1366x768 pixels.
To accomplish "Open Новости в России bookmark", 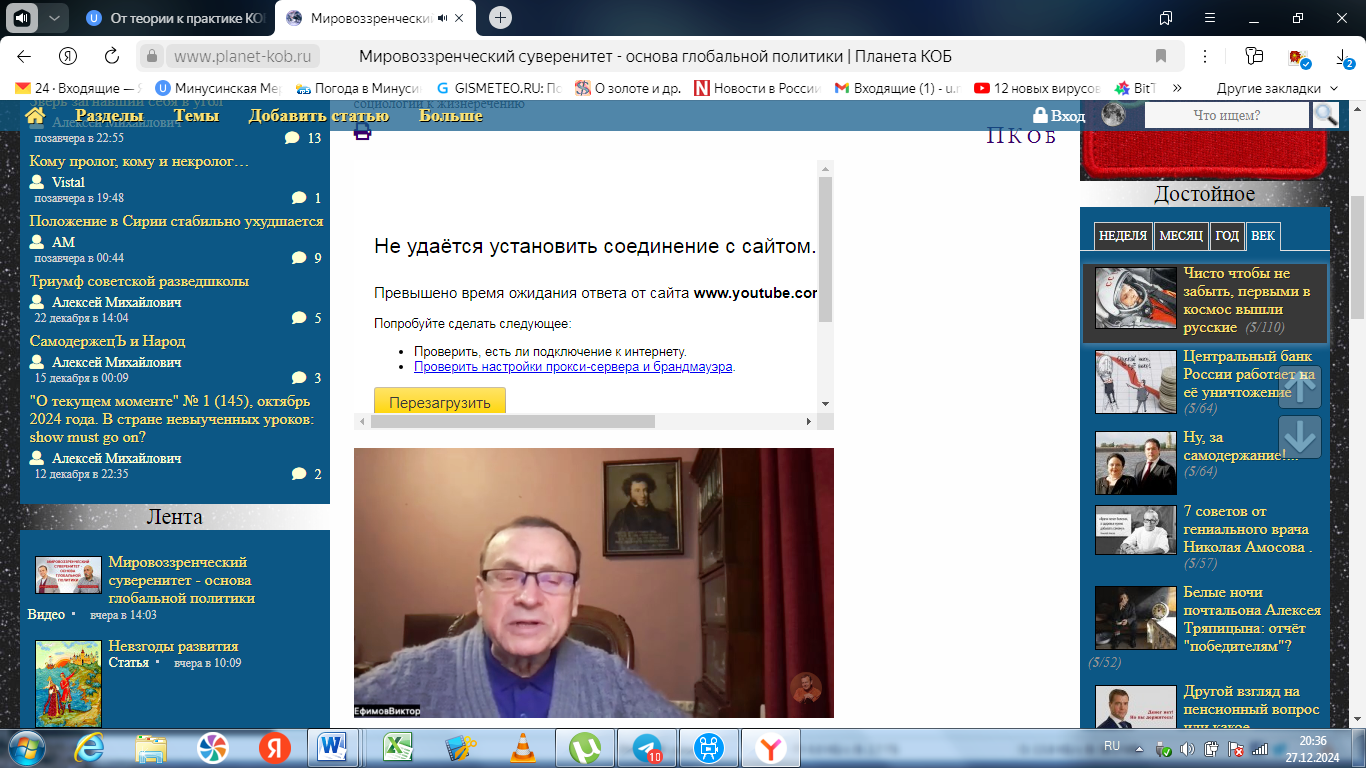I will coord(758,88).
